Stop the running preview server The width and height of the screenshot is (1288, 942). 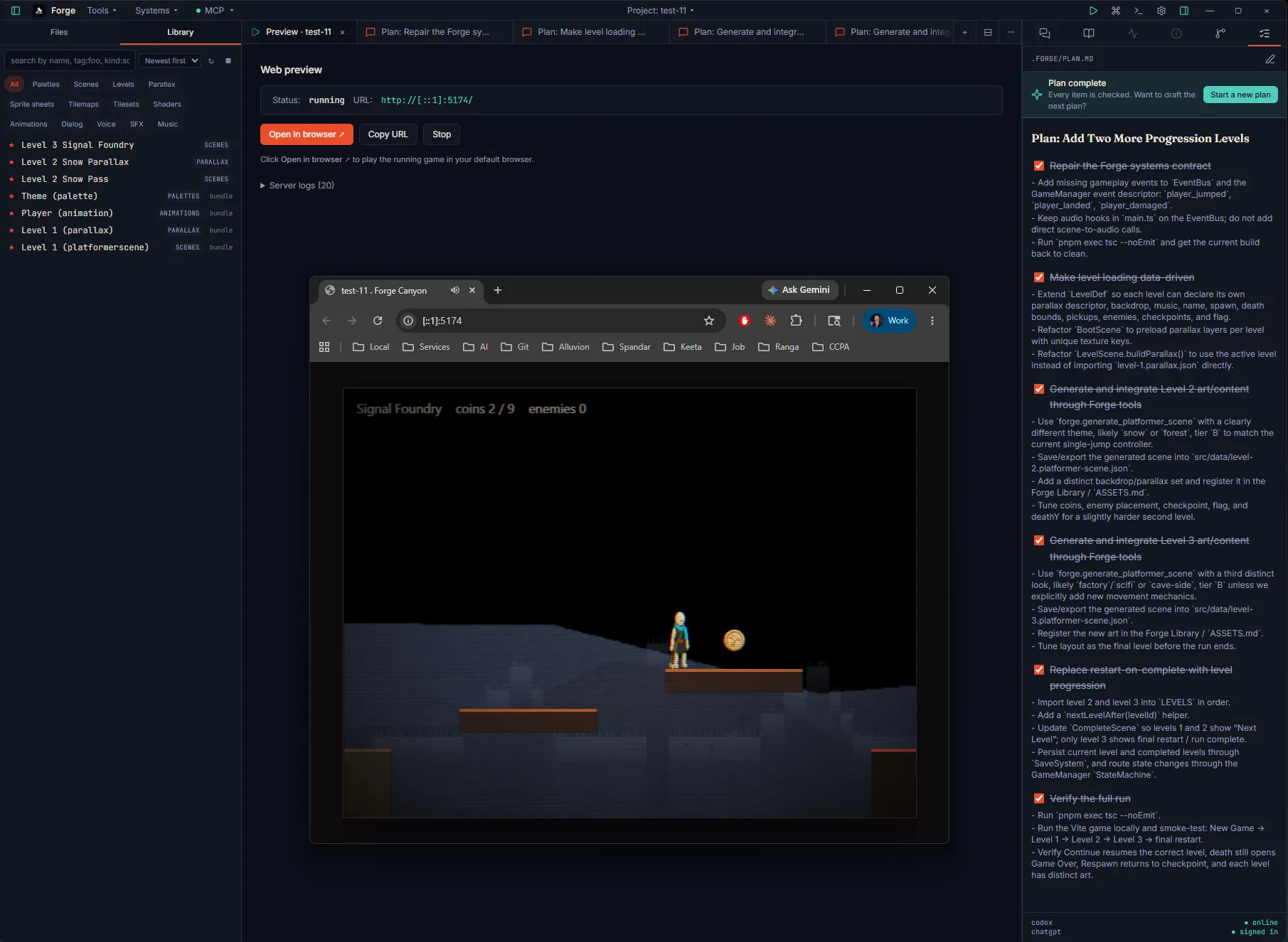[442, 134]
